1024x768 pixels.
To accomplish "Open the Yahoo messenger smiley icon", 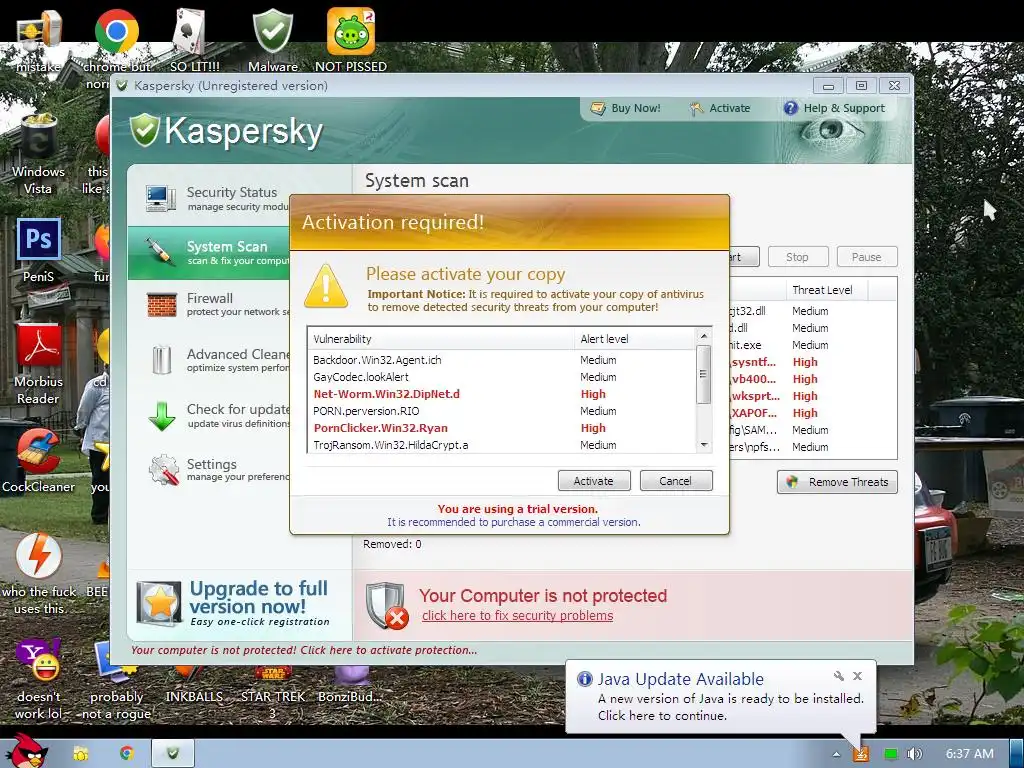I will [39, 660].
